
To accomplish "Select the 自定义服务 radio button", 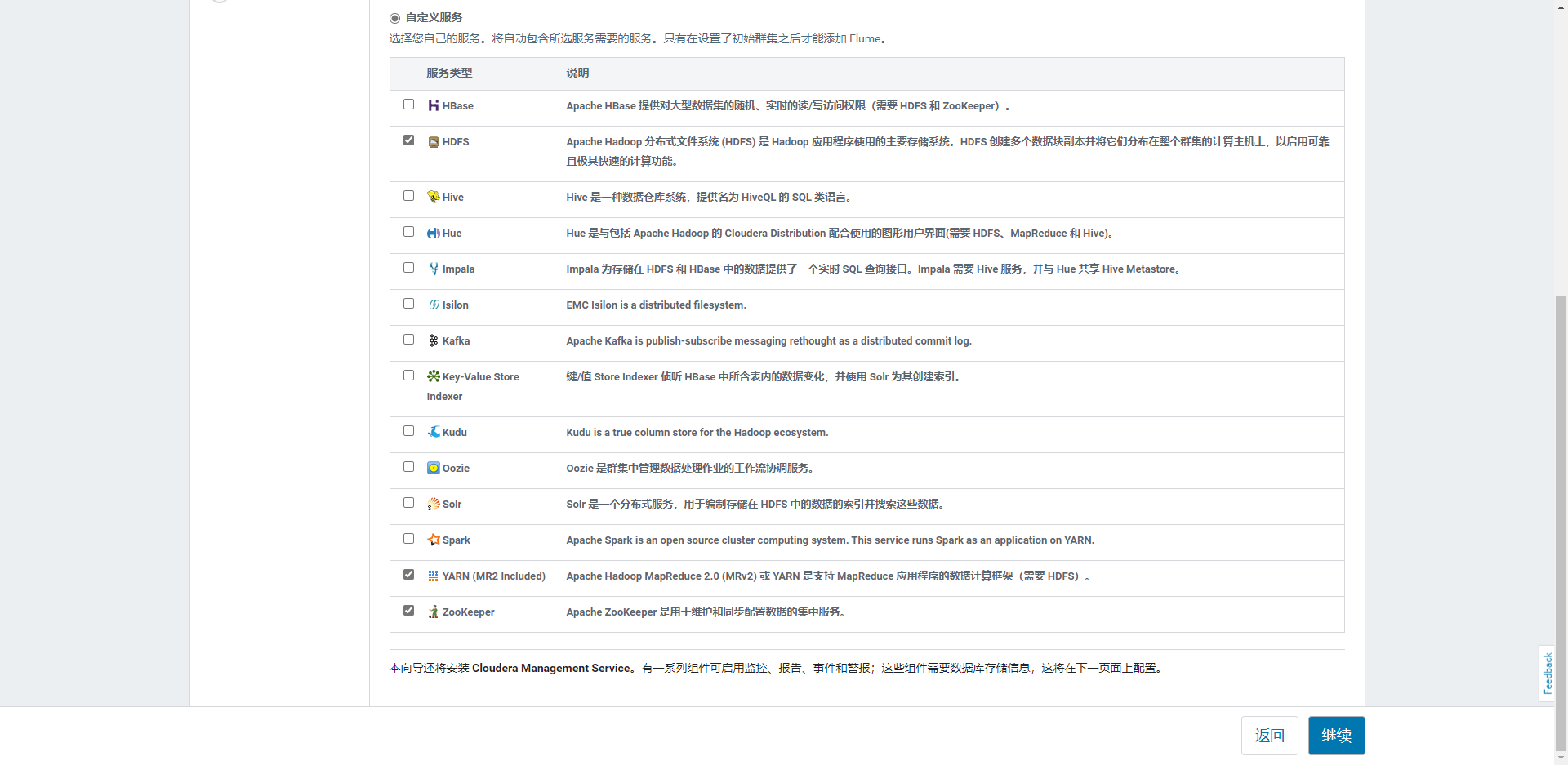I will click(x=395, y=18).
